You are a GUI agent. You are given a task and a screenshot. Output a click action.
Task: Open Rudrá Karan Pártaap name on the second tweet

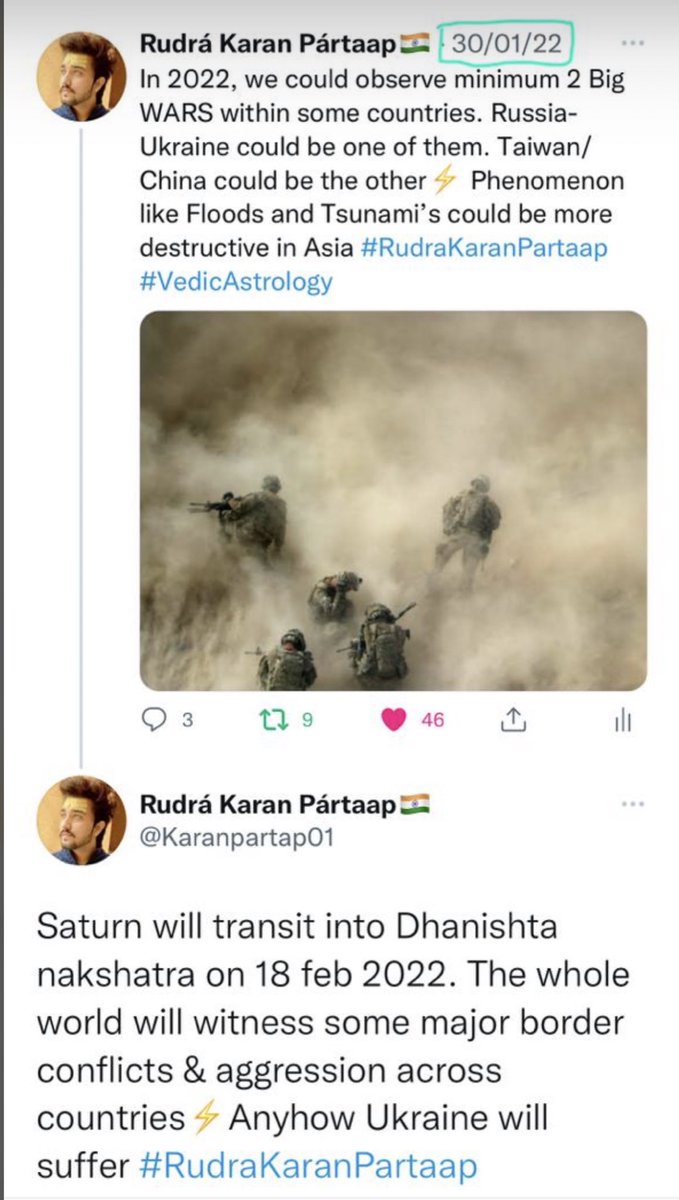(x=268, y=804)
